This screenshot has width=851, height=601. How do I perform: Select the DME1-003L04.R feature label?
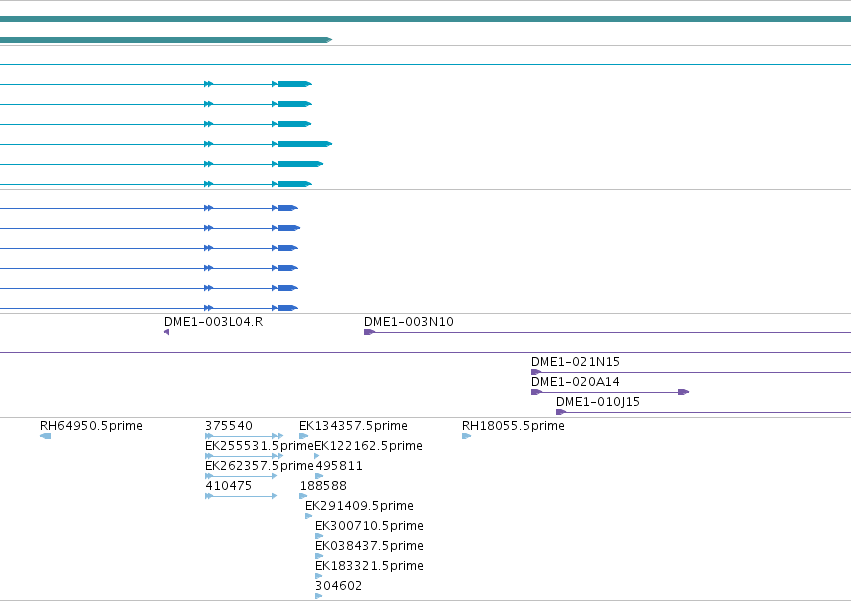(x=213, y=321)
